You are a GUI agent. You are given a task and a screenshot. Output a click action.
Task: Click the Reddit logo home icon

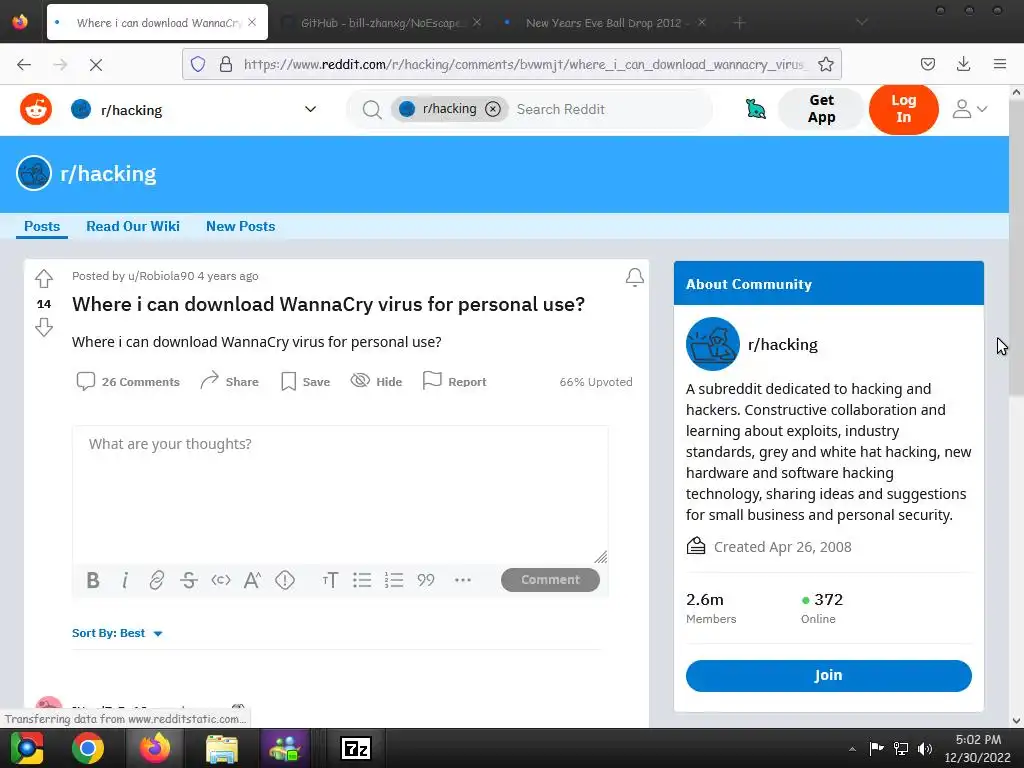point(36,109)
